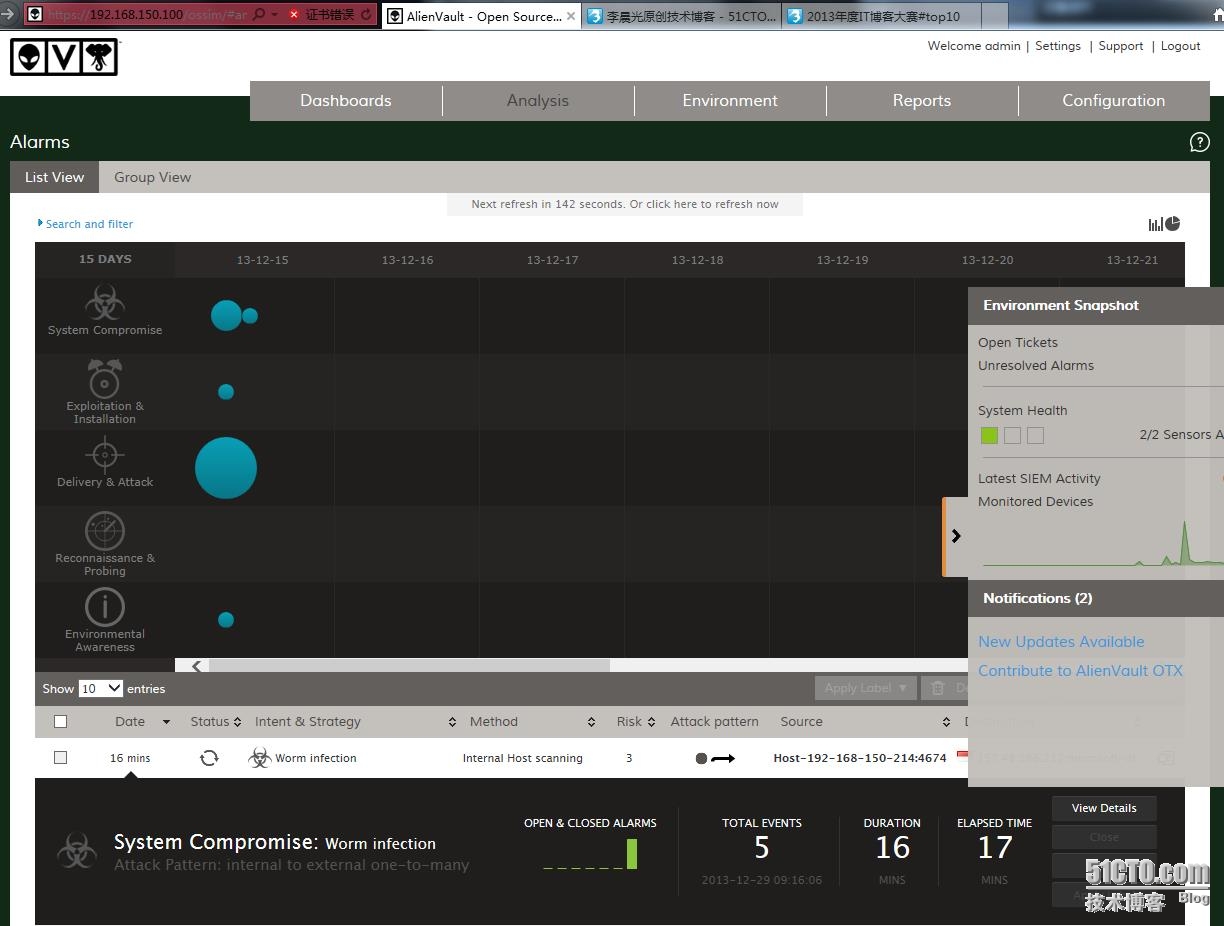Screen dimensions: 1224x926
Task: Click the AlienVault logo
Action: pos(64,57)
